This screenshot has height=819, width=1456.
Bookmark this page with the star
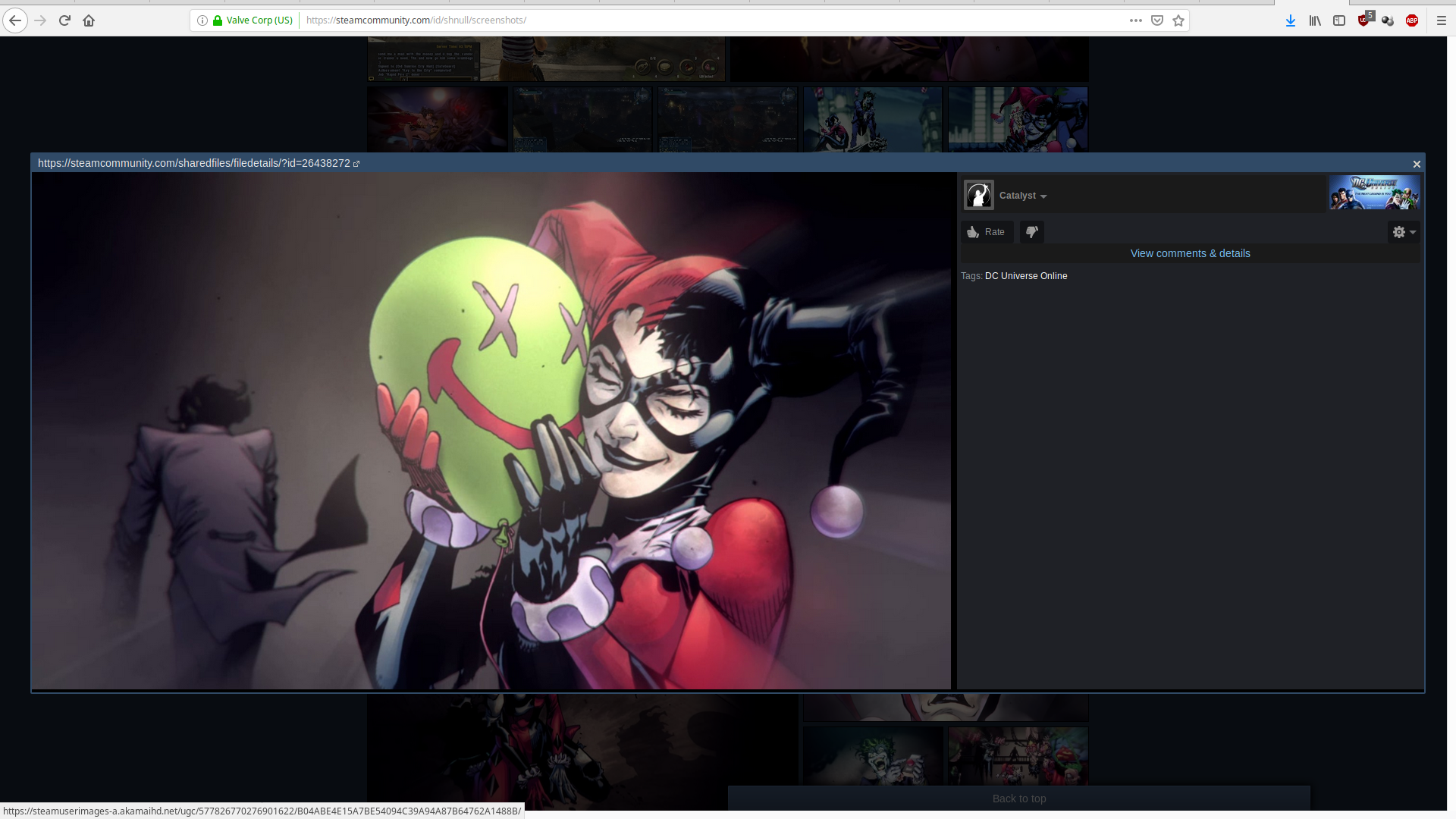pyautogui.click(x=1178, y=20)
